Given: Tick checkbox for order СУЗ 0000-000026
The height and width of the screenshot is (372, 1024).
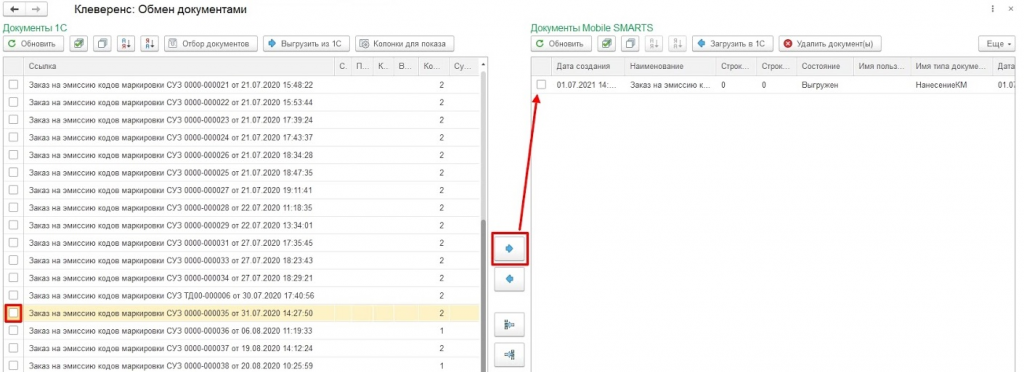Looking at the screenshot, I should tap(13, 155).
